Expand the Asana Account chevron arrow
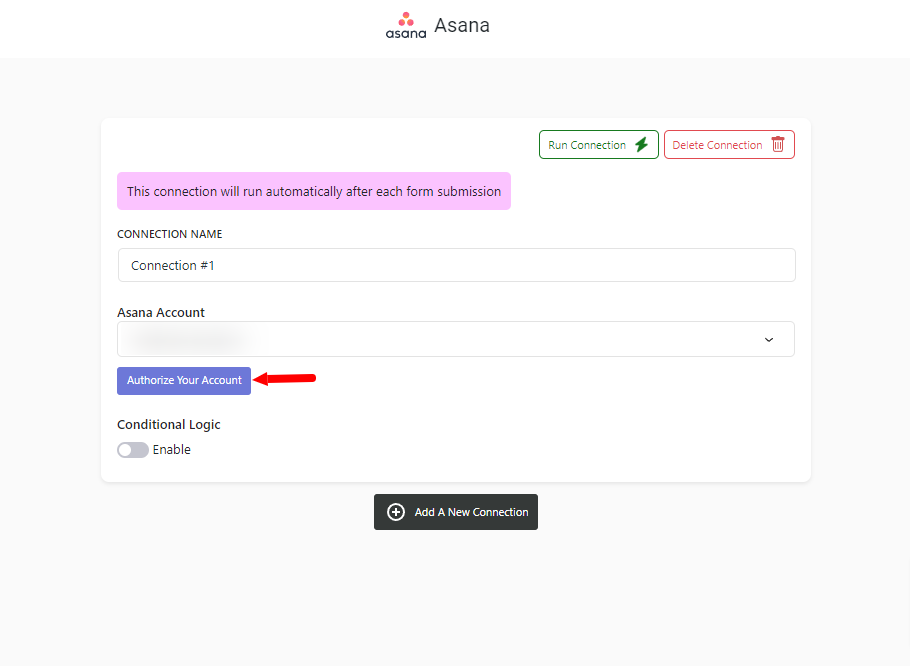This screenshot has height=666, width=910. pyautogui.click(x=769, y=339)
